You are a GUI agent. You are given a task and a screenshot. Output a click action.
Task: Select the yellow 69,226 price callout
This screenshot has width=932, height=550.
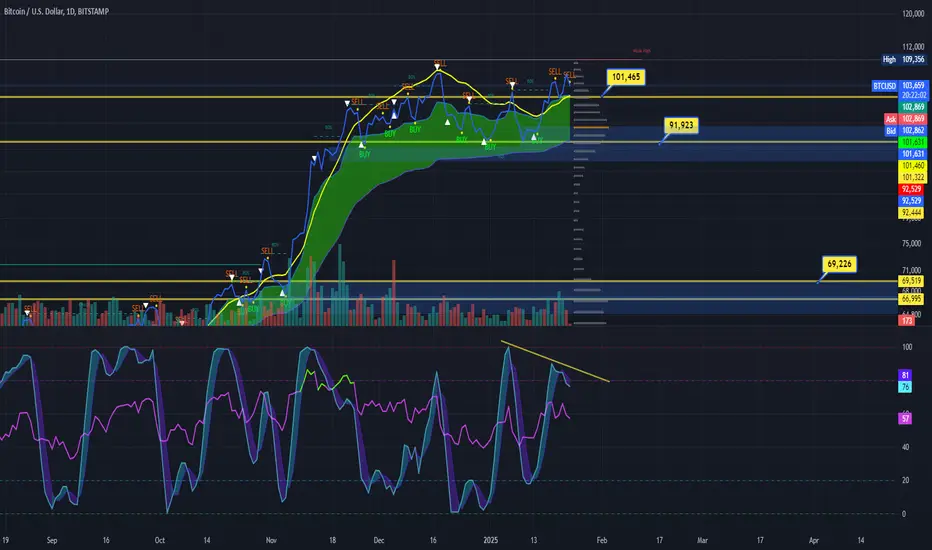pyautogui.click(x=839, y=263)
